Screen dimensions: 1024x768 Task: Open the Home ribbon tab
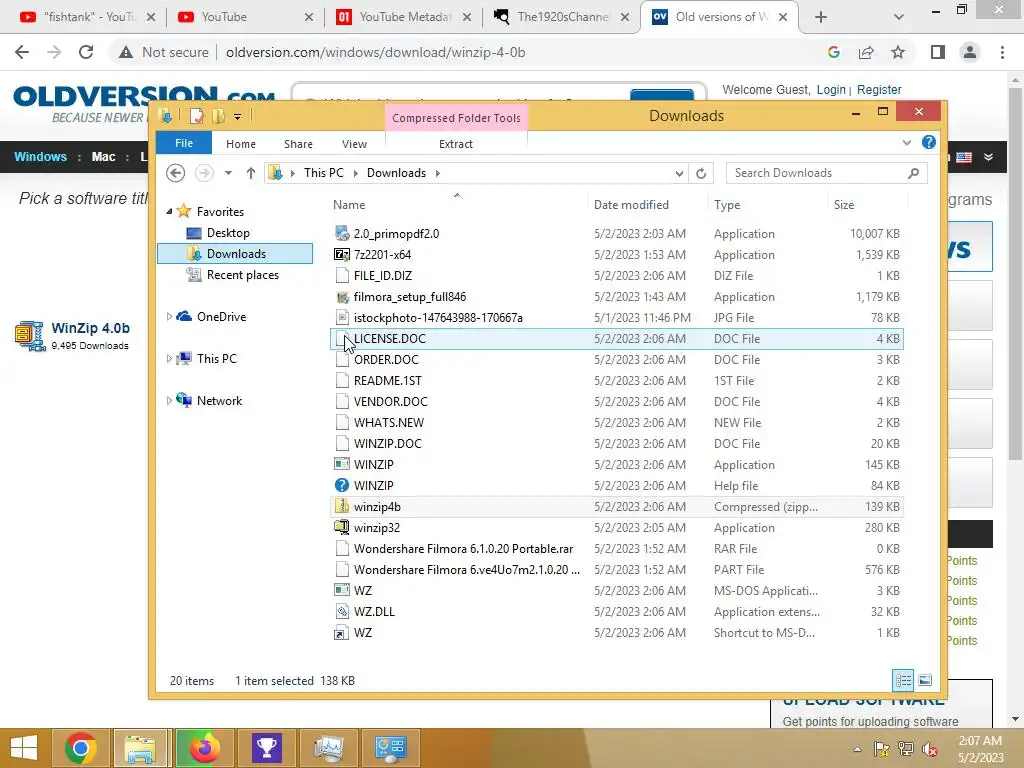(x=241, y=144)
